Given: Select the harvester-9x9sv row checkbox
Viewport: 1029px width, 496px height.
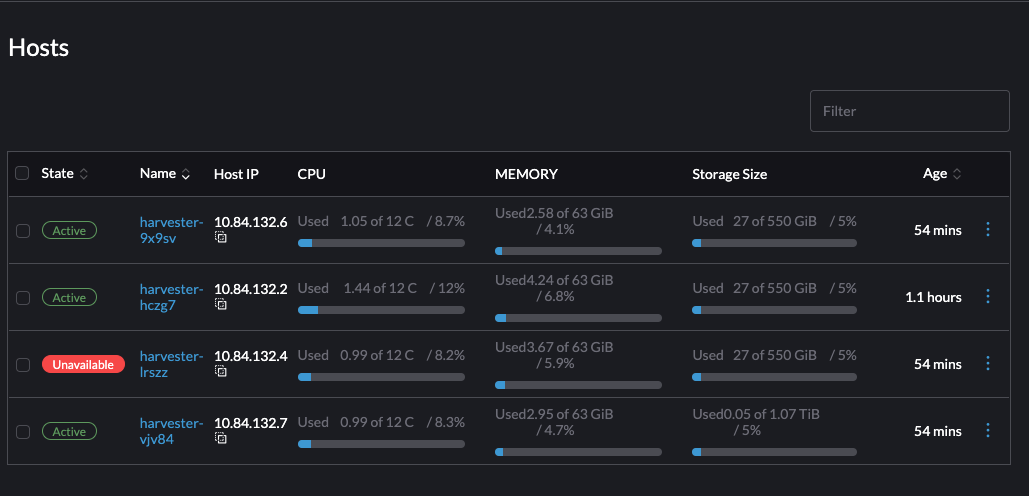Looking at the screenshot, I should coord(22,231).
